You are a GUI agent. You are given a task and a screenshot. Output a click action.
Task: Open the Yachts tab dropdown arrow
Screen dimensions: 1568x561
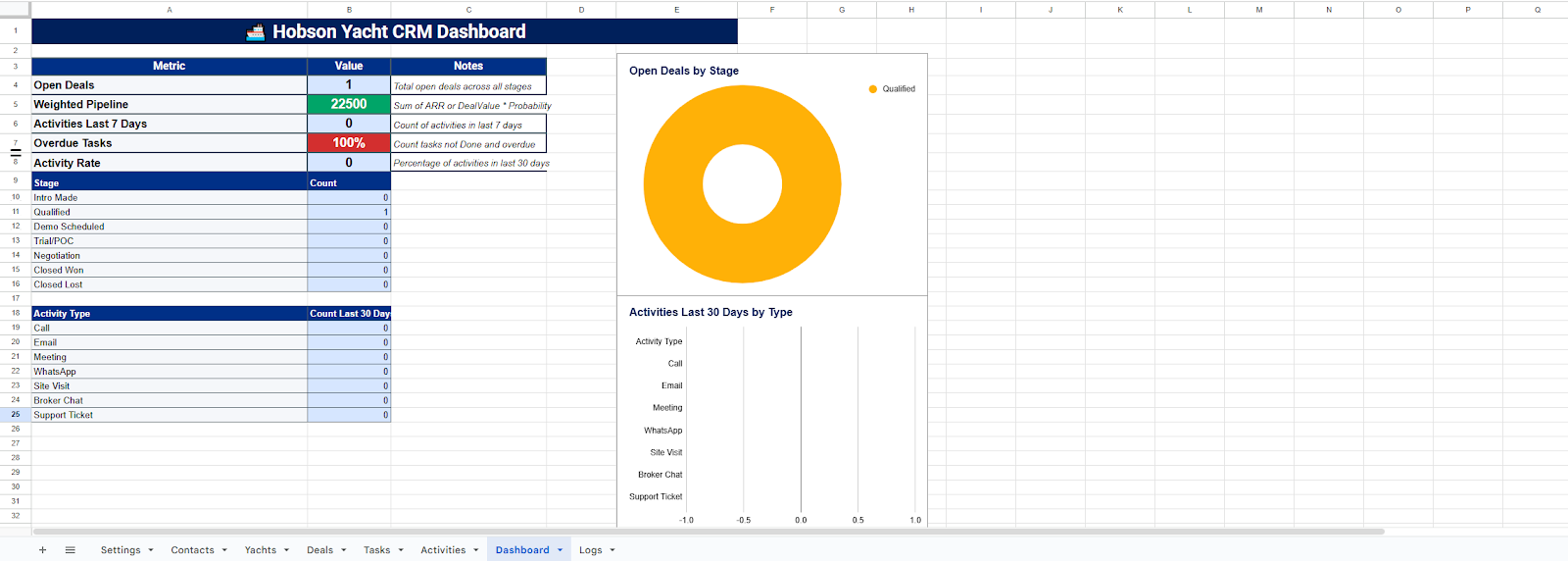[x=287, y=550]
